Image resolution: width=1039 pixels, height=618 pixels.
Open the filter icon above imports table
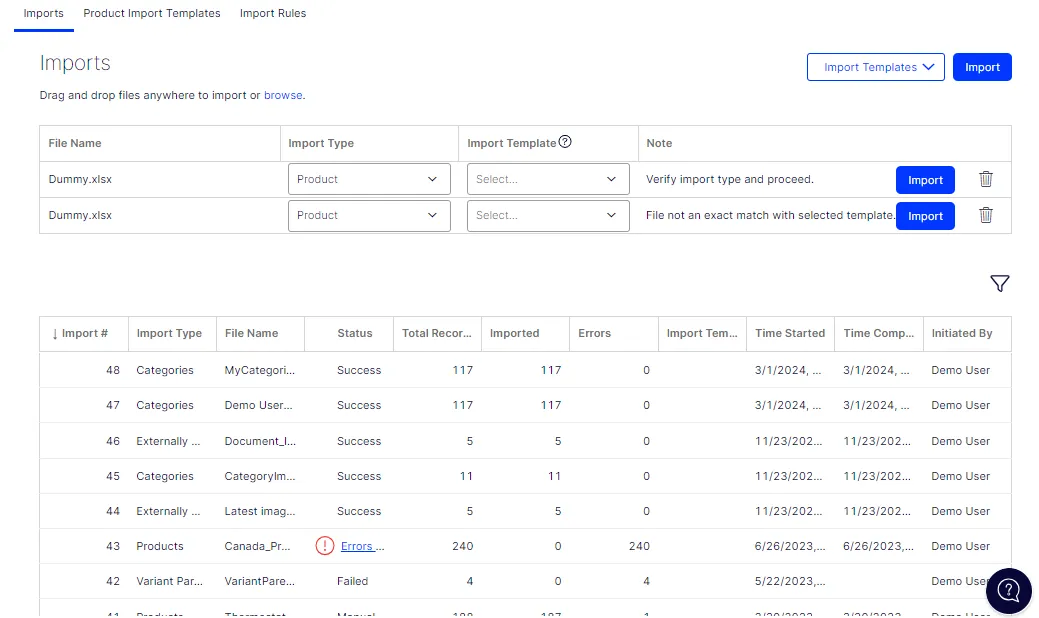(999, 283)
